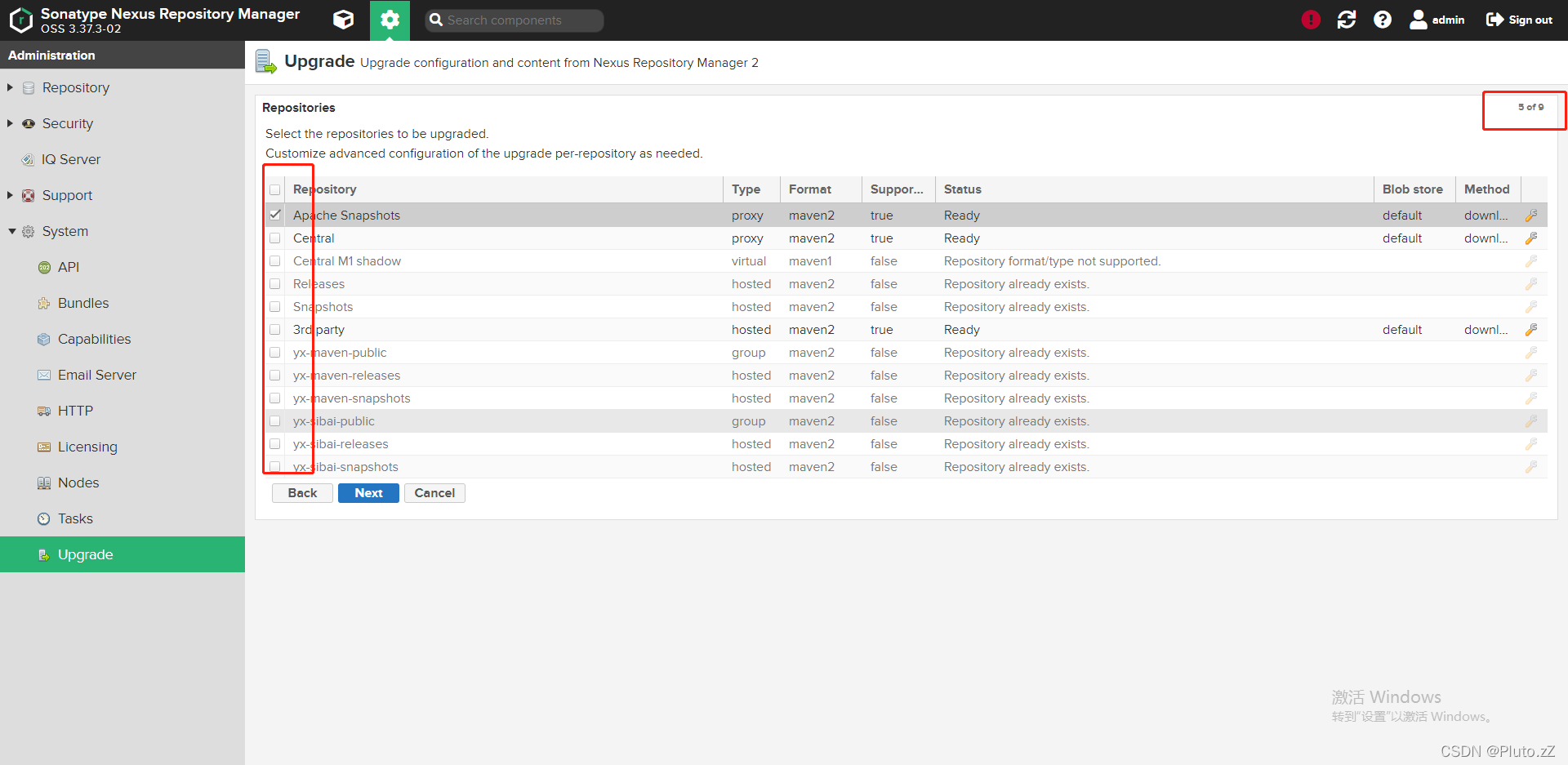Click the Nodes icon in sidebar
This screenshot has width=1568, height=765.
tap(44, 483)
